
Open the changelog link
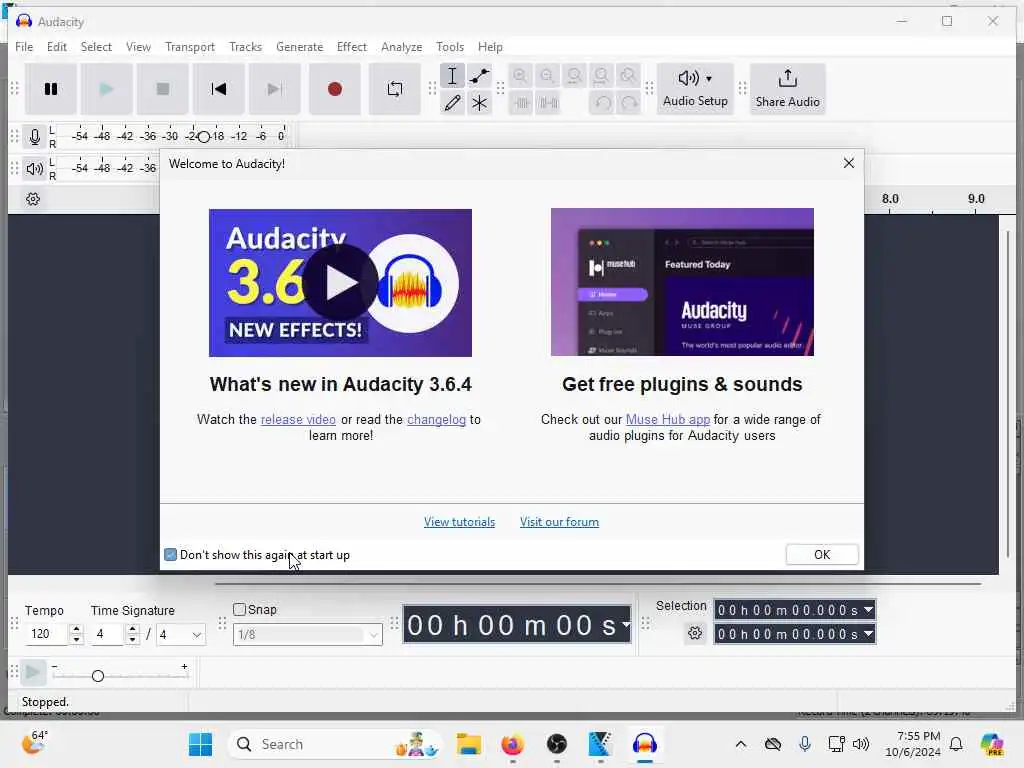click(436, 420)
